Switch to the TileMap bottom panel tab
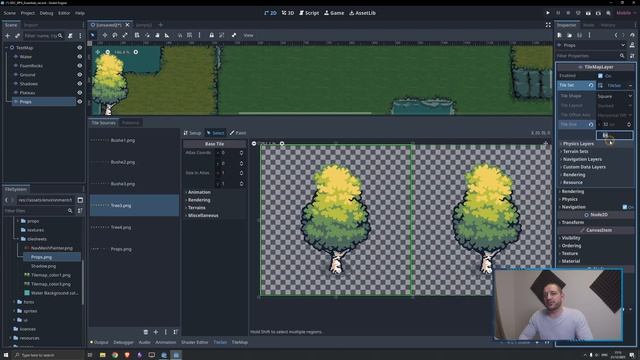The image size is (640, 360). tap(240, 342)
